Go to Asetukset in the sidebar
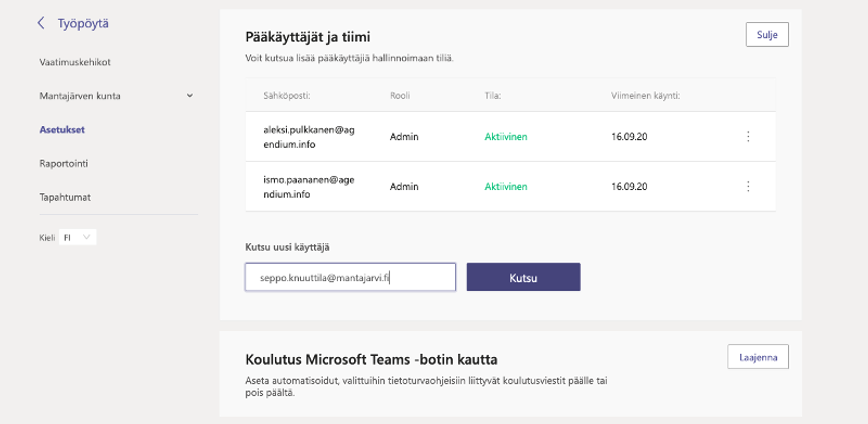The height and width of the screenshot is (424, 868). click(x=62, y=130)
